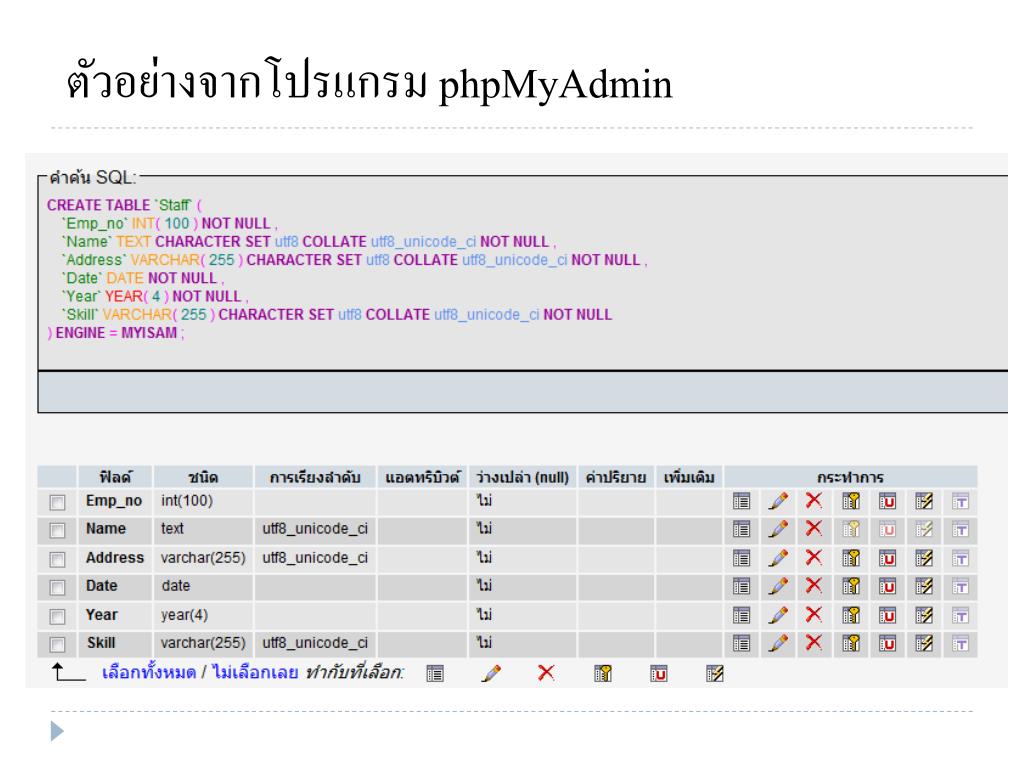This screenshot has width=1024, height=768.
Task: Click the browse values icon for Date
Action: point(741,586)
